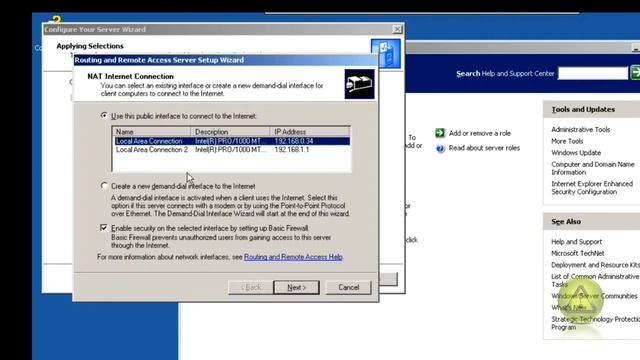Open Internet Explorer Enhanced Security Configuration link
Screen dimensions: 640x360
point(592,188)
